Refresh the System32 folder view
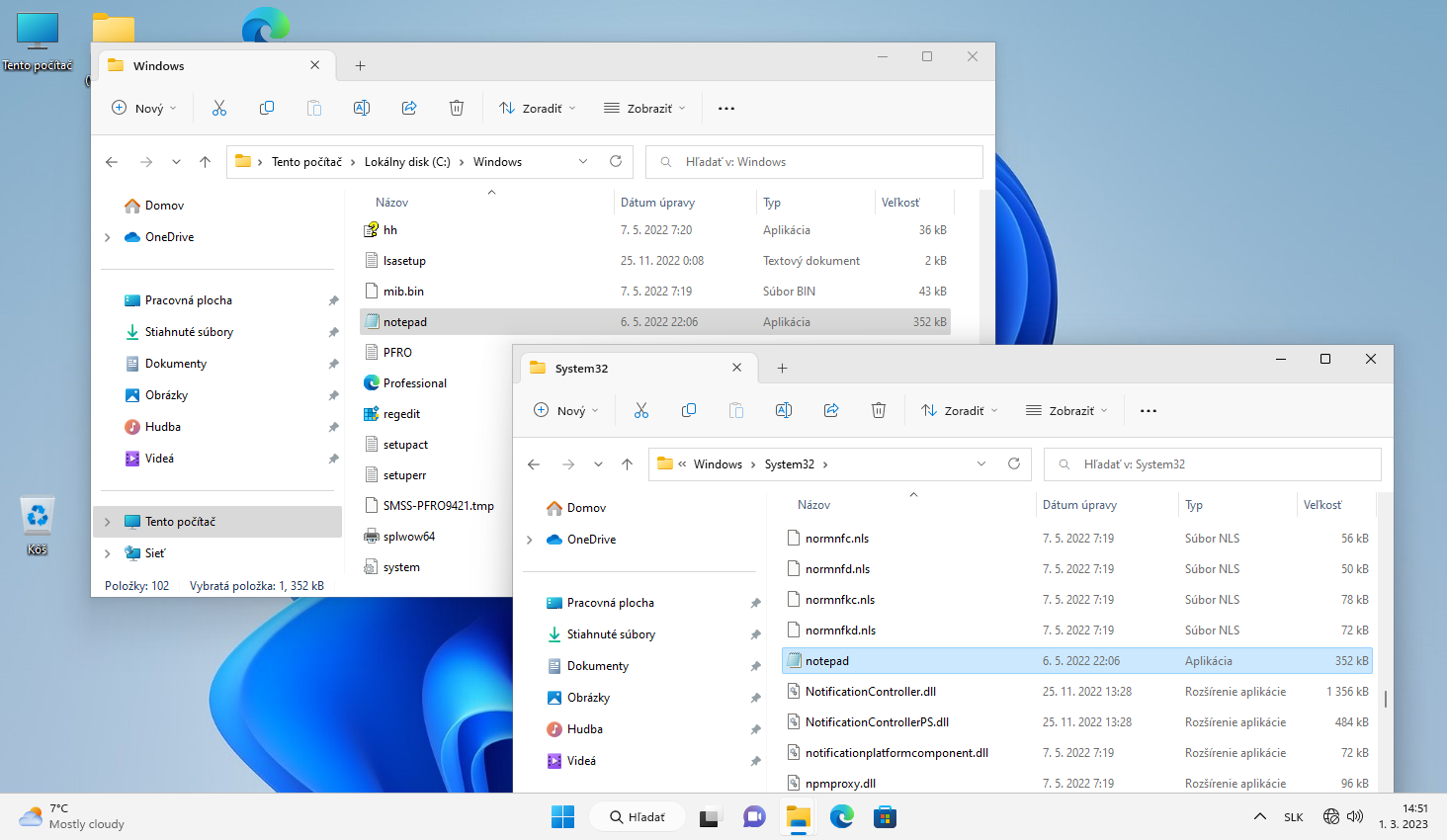 tap(1014, 463)
